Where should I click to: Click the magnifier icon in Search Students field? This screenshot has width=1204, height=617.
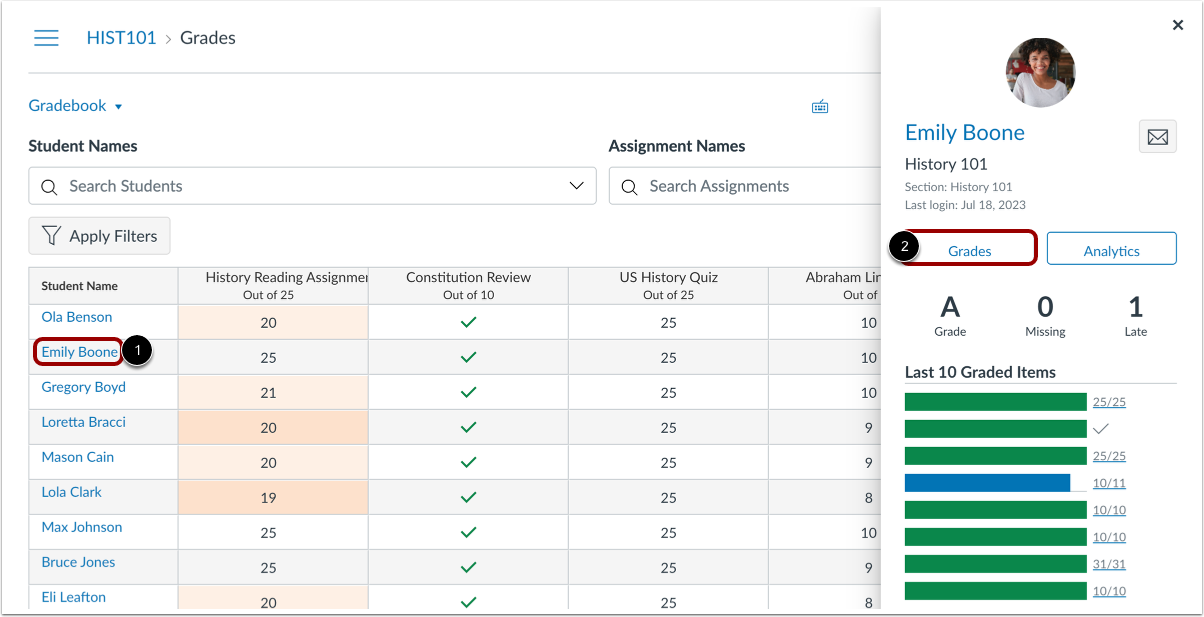pyautogui.click(x=48, y=186)
